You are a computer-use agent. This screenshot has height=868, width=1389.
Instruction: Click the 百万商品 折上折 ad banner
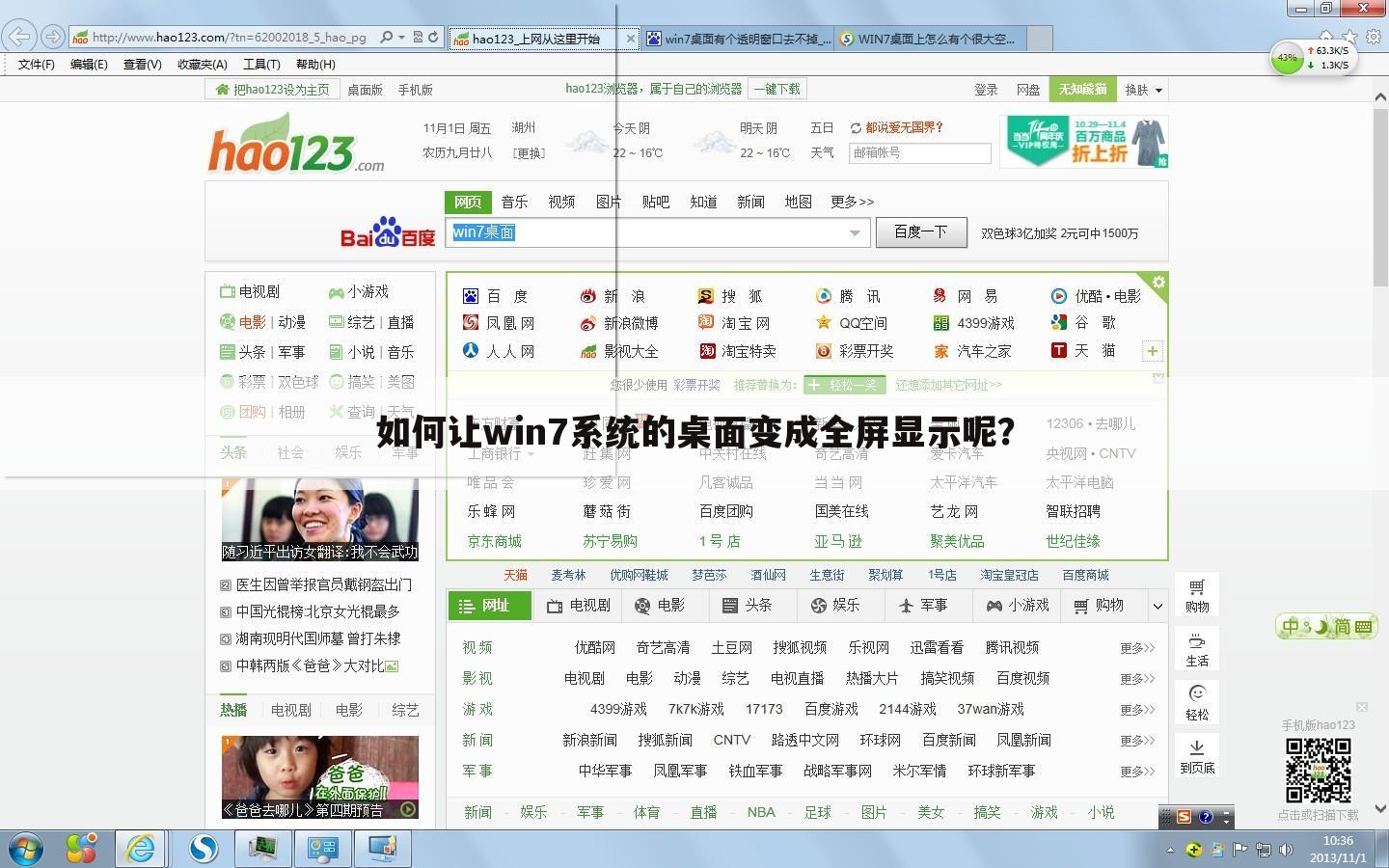[1084, 142]
